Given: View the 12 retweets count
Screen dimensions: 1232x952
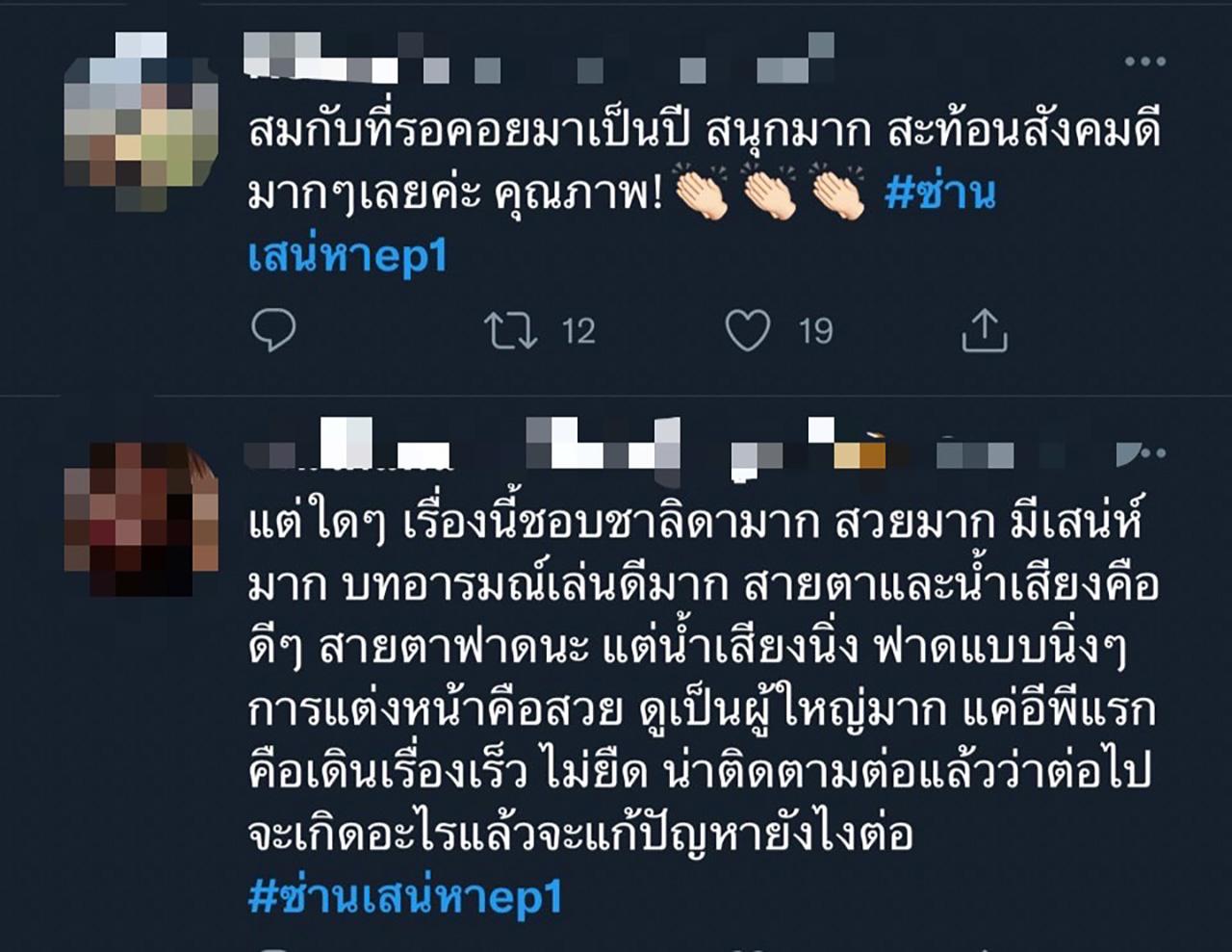Looking at the screenshot, I should coord(578,332).
